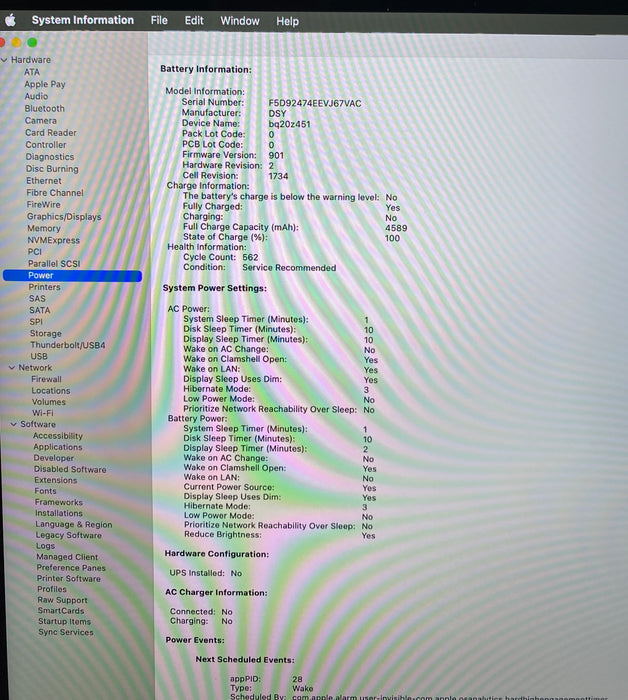Select Profiles under Software
The image size is (628, 700).
[52, 589]
